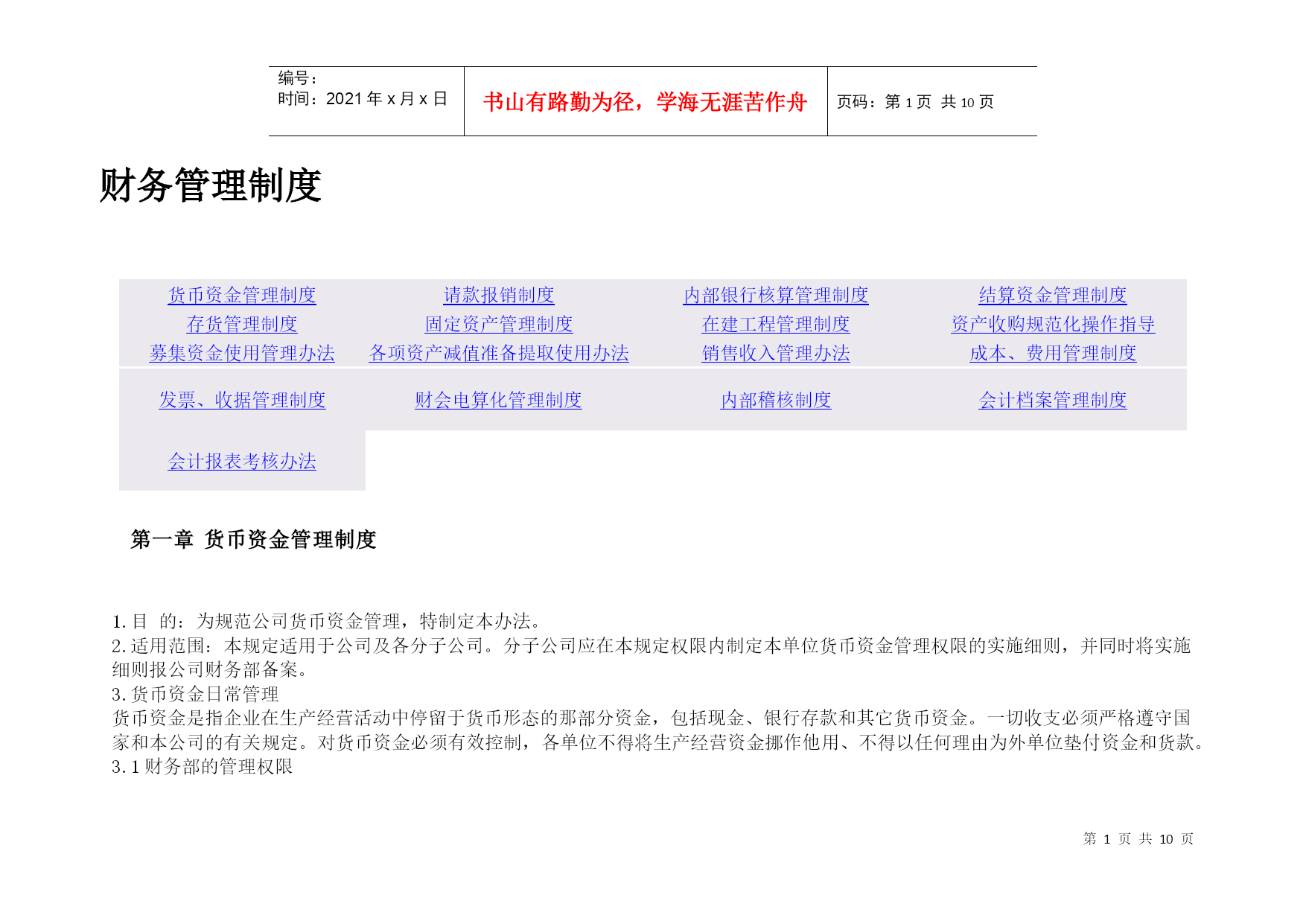Go to 在建工程管理制度 link

tap(776, 325)
